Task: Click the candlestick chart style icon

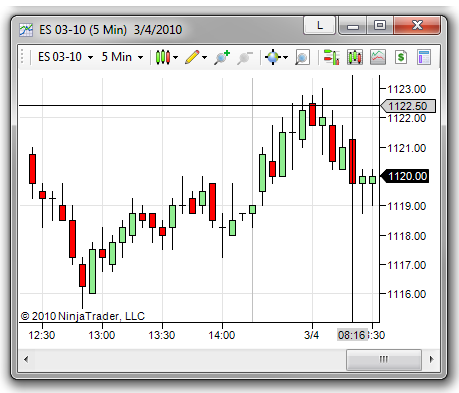Action: tap(163, 57)
